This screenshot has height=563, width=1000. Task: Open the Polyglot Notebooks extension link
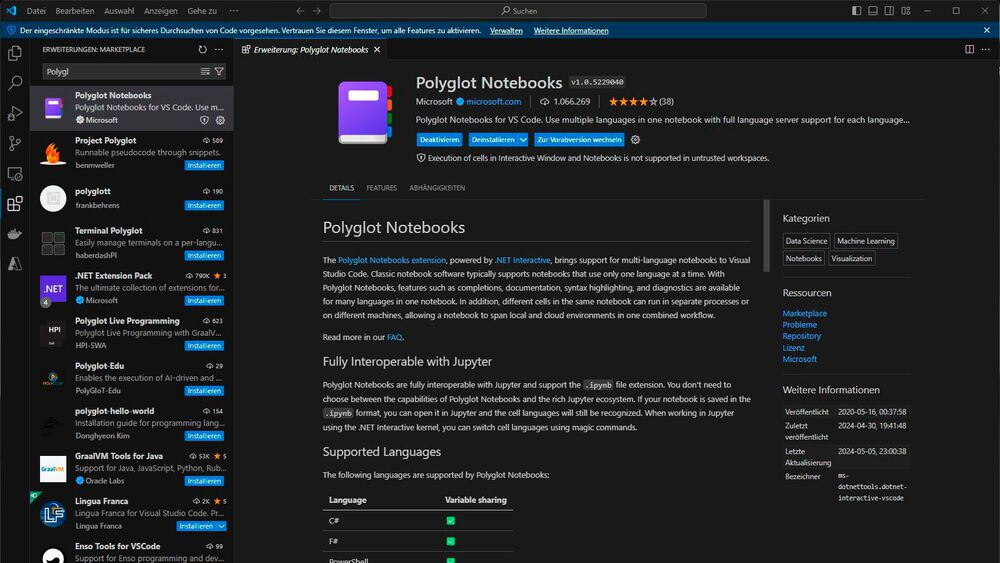tap(392, 260)
